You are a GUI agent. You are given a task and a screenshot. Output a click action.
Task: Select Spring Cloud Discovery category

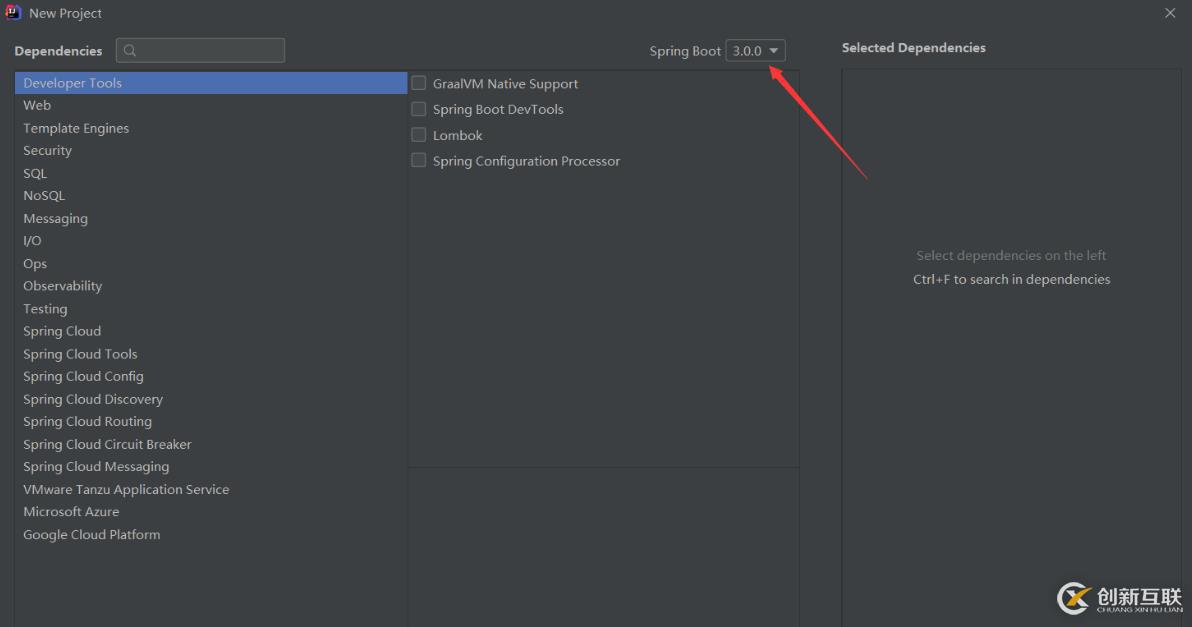pyautogui.click(x=93, y=399)
